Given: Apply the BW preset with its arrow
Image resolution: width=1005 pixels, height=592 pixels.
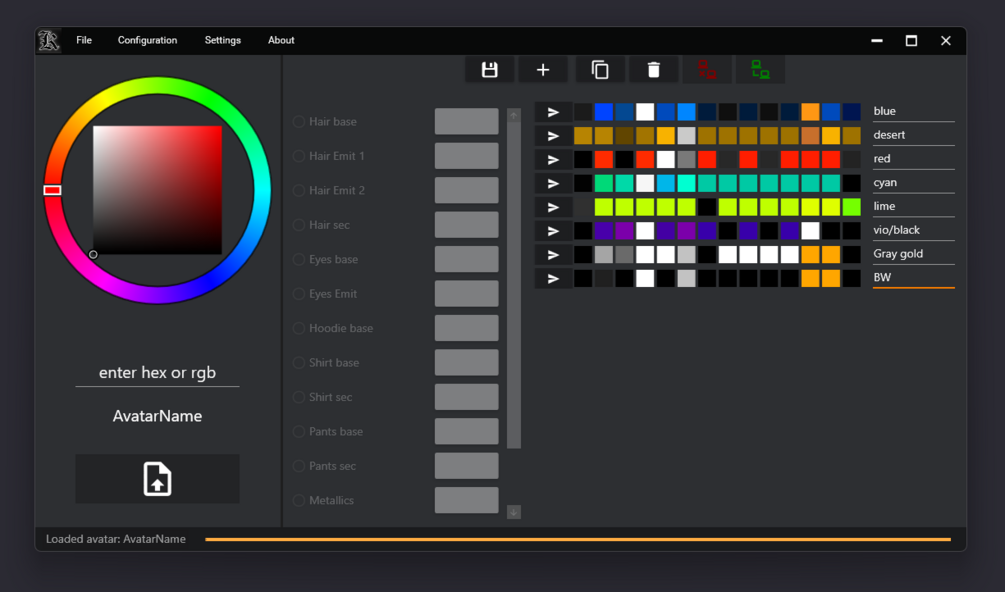Looking at the screenshot, I should pos(553,278).
